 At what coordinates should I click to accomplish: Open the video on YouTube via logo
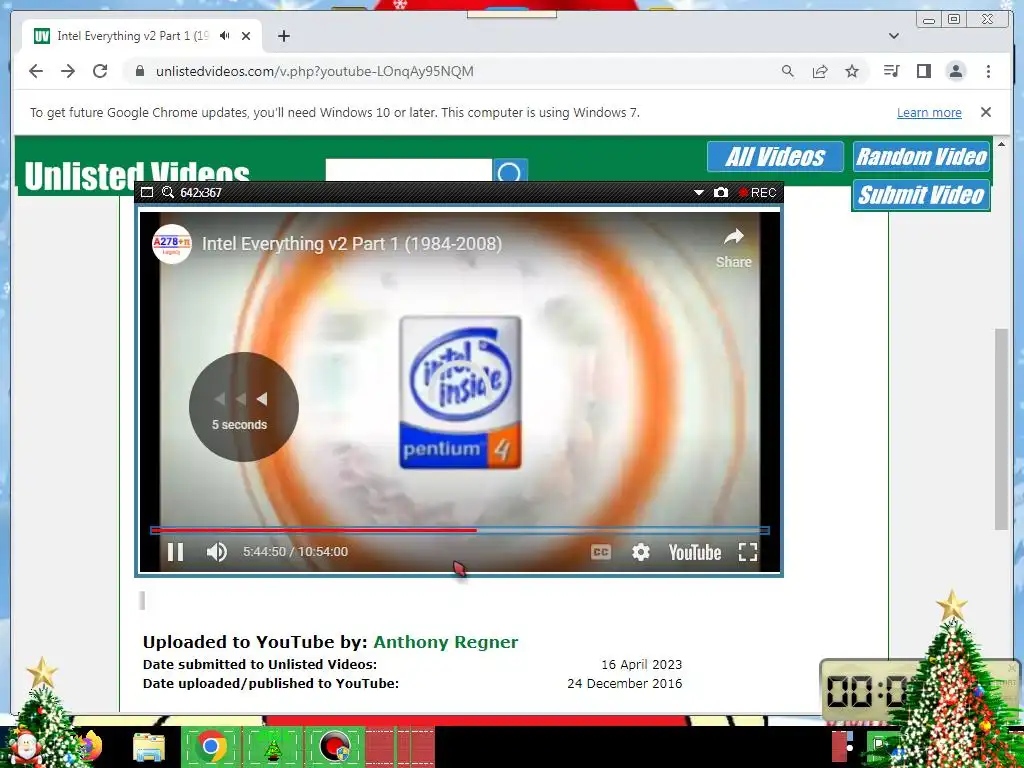[x=695, y=552]
